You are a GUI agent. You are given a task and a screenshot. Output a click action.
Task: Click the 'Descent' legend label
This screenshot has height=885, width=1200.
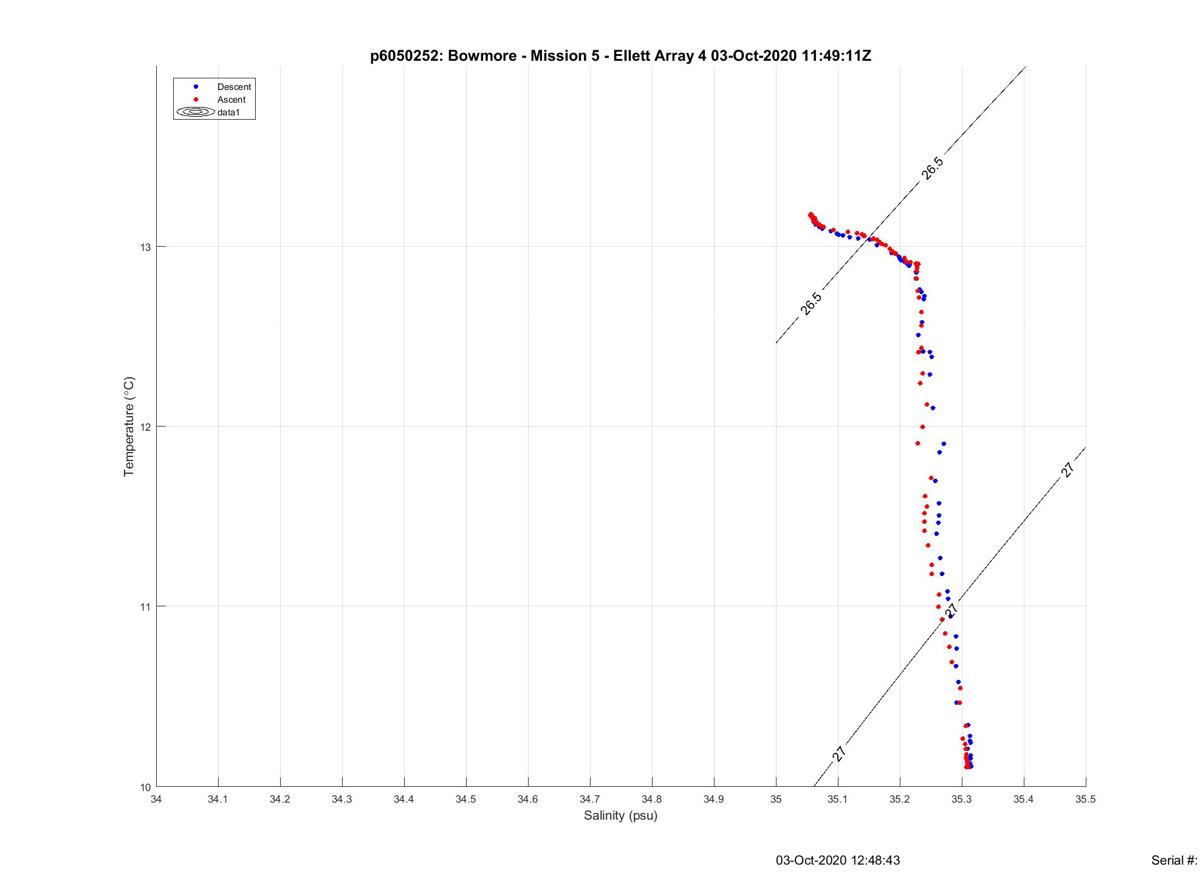[234, 87]
